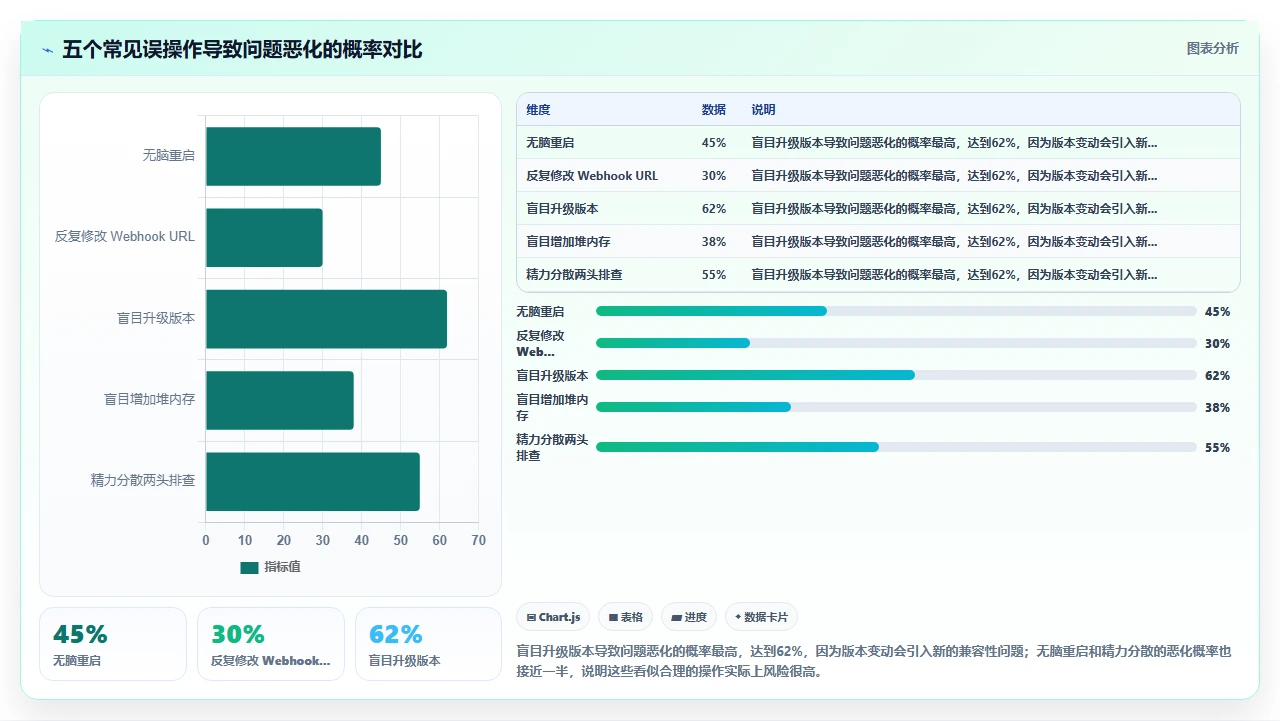
Task: Click the 数据 column header
Action: pos(714,110)
